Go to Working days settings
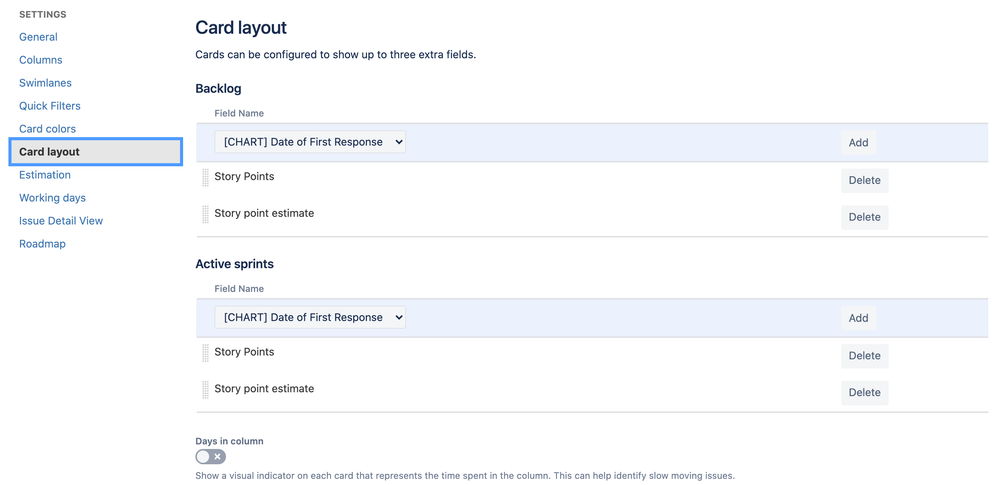The image size is (999, 485). [52, 198]
